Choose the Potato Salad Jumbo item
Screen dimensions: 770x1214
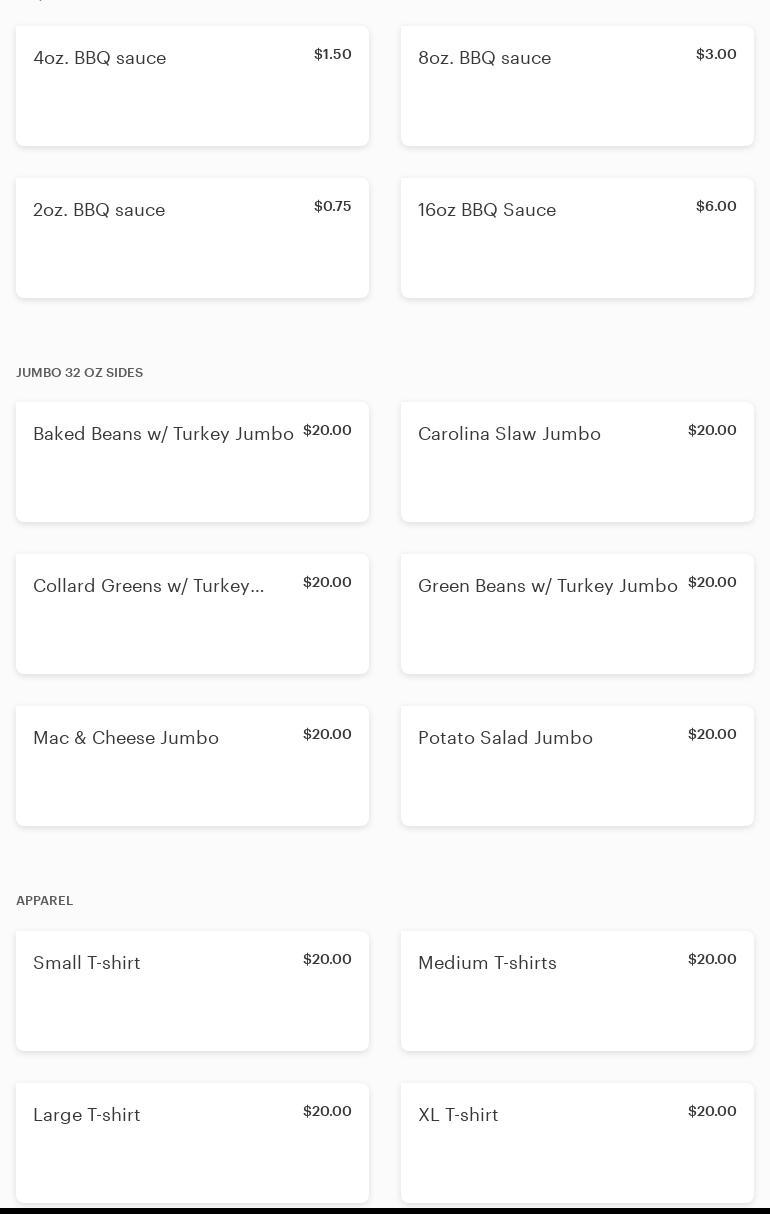[x=577, y=766]
